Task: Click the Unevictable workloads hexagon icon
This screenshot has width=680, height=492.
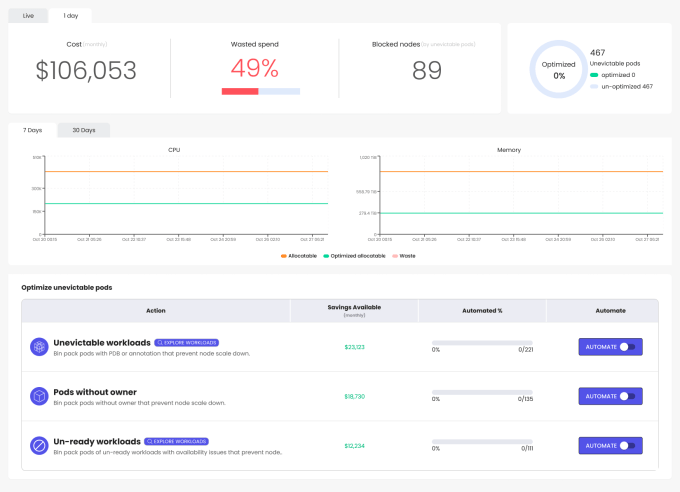Action: click(x=39, y=347)
